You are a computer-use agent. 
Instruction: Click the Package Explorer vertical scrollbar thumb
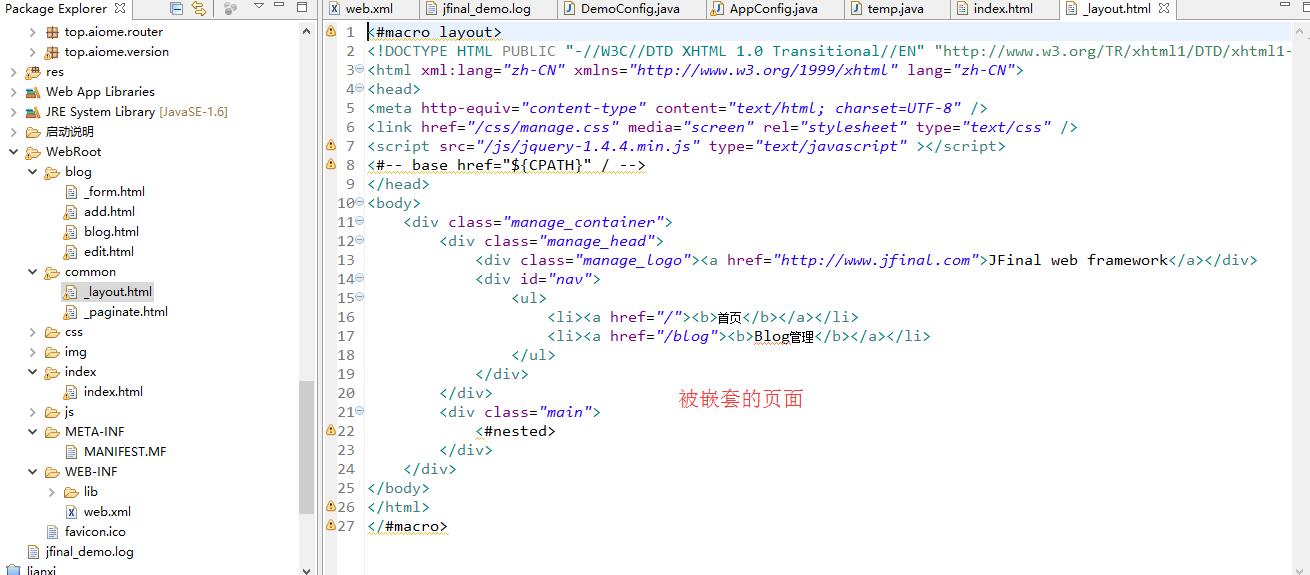click(306, 447)
